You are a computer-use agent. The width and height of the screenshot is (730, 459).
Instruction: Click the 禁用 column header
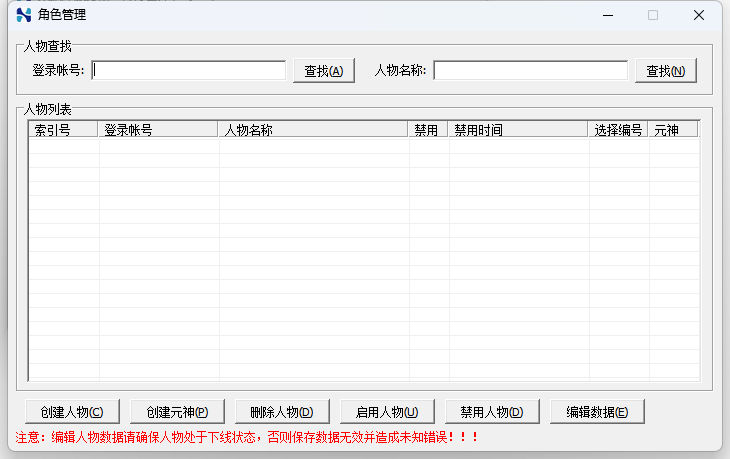click(x=428, y=130)
